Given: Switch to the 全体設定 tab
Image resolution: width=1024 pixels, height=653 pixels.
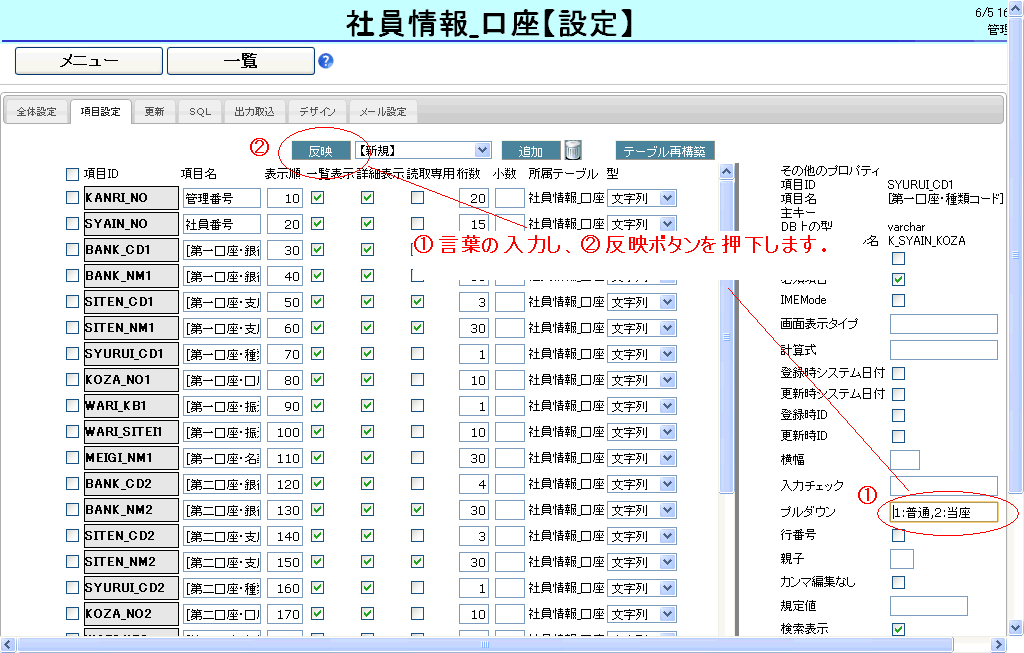Looking at the screenshot, I should pos(37,112).
